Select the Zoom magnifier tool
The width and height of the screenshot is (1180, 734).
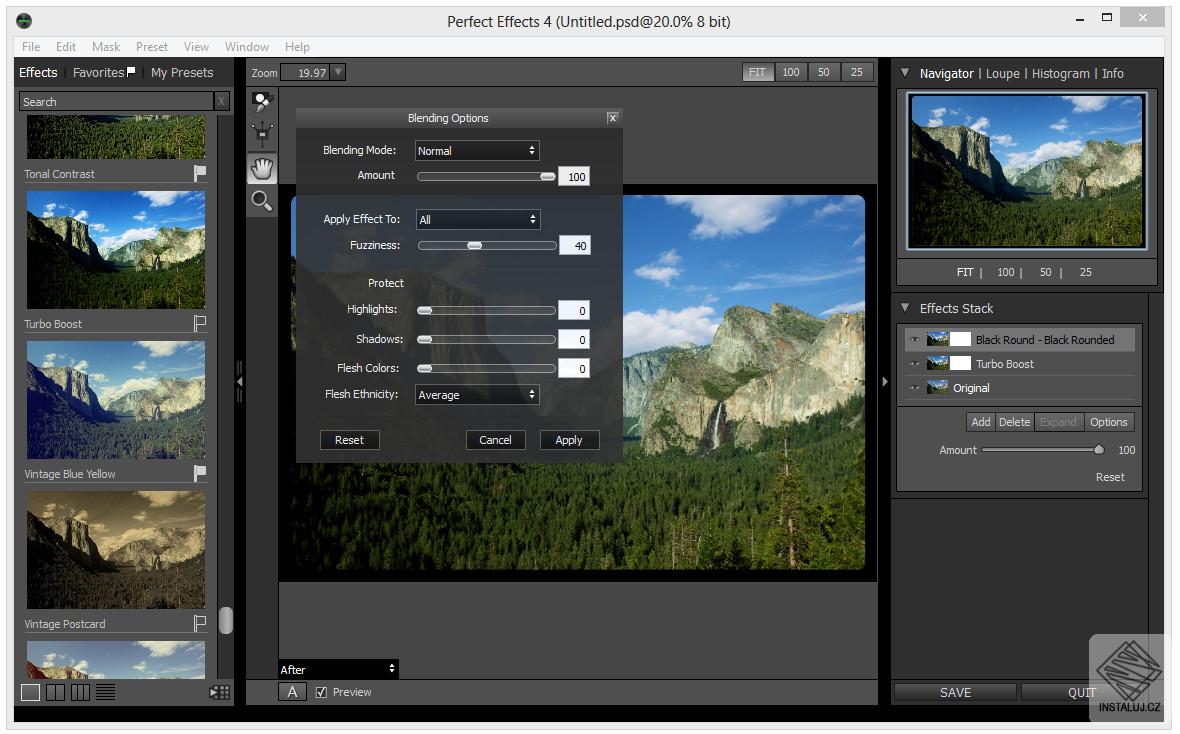pos(262,201)
